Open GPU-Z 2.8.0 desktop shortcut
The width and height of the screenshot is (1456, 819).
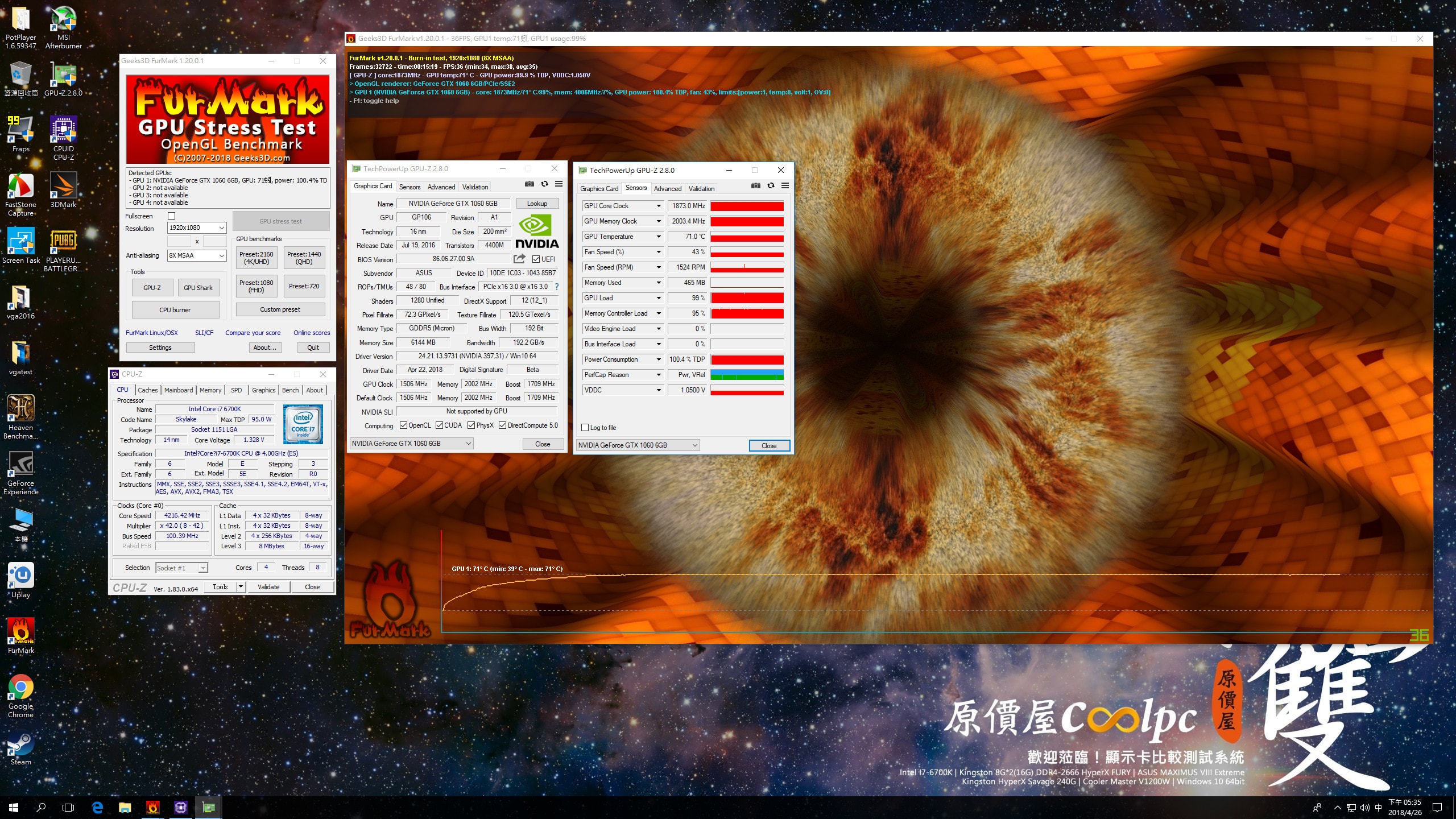pyautogui.click(x=63, y=80)
